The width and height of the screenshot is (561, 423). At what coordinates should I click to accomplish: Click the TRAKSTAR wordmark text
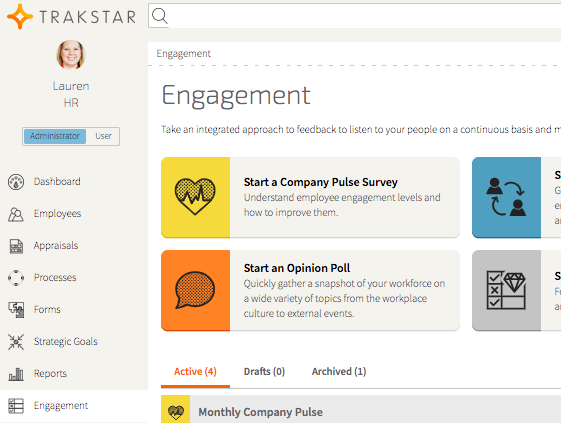coord(88,17)
